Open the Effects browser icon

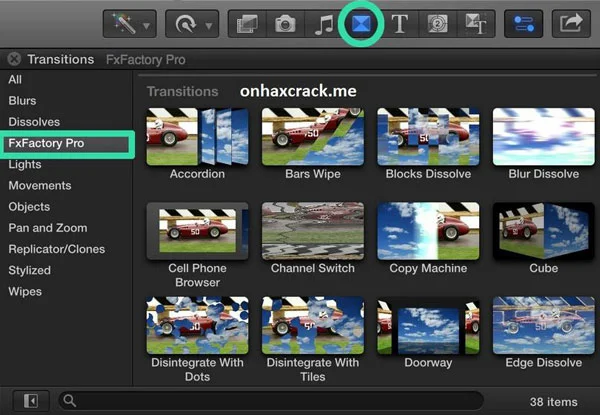(247, 24)
